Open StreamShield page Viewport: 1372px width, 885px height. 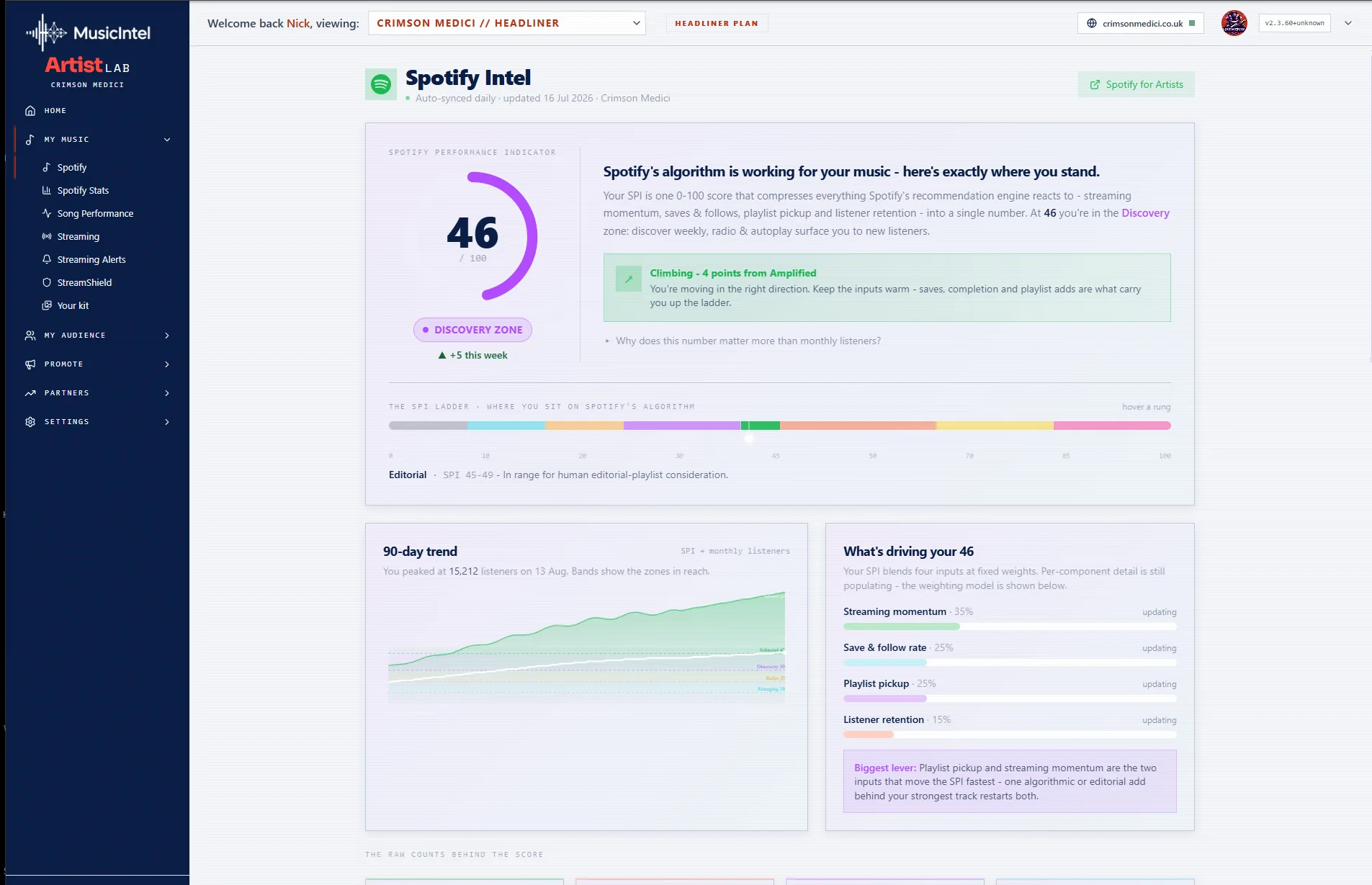coord(84,282)
